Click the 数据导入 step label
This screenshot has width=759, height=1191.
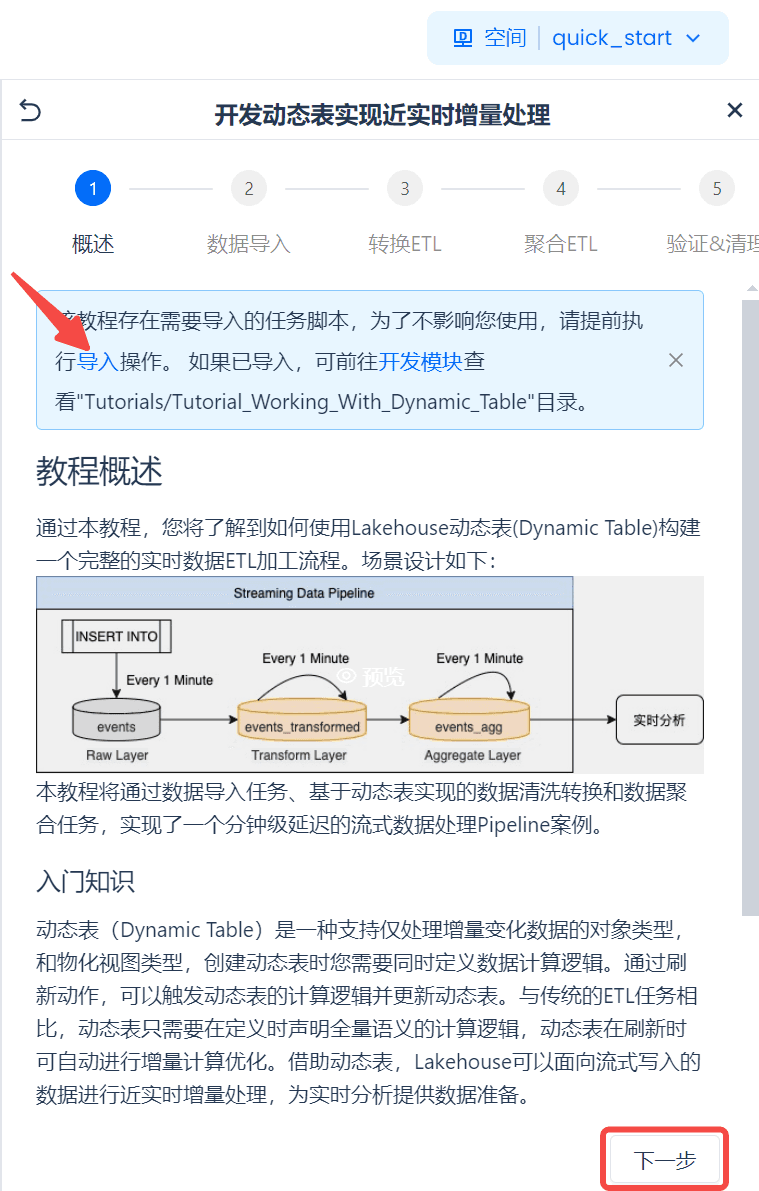[248, 244]
